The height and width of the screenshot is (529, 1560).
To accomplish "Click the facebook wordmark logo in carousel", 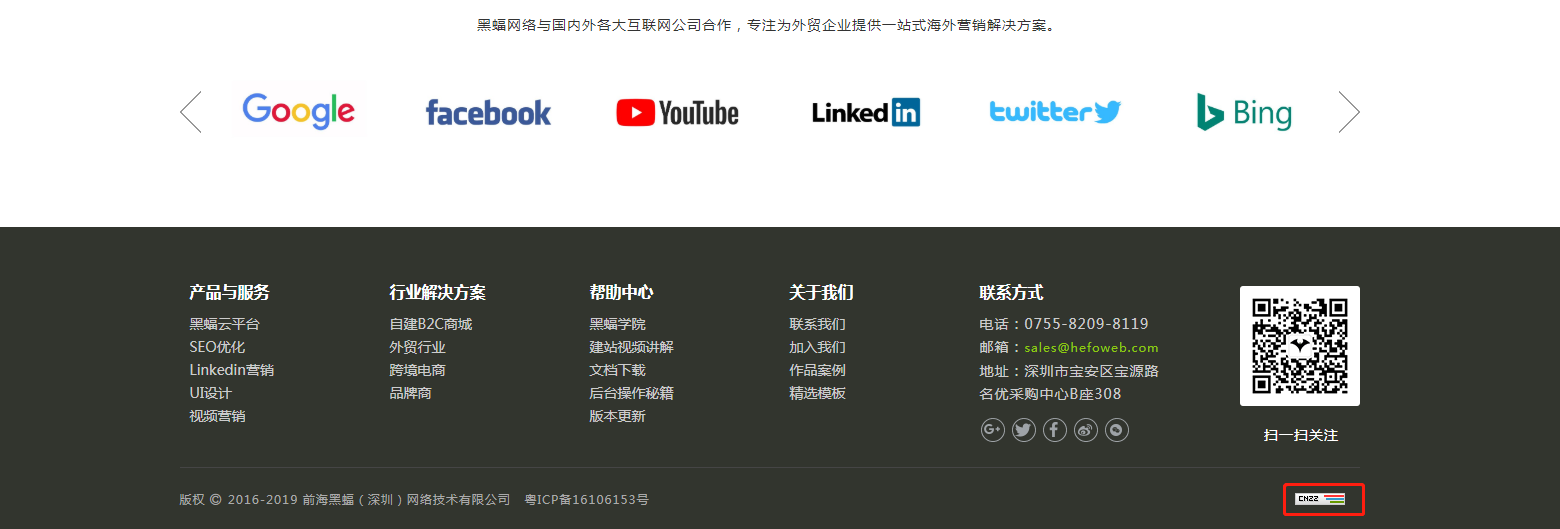I will coord(488,113).
